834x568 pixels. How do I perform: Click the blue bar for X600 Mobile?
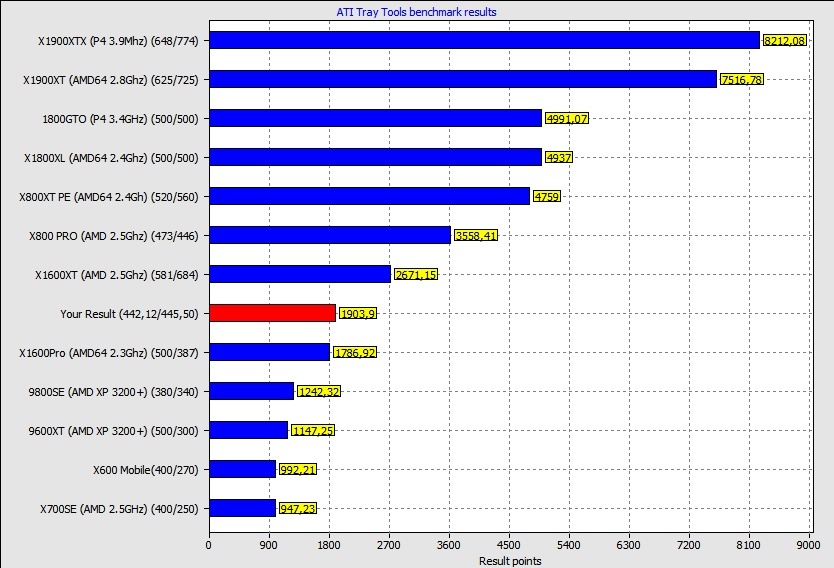pyautogui.click(x=243, y=469)
